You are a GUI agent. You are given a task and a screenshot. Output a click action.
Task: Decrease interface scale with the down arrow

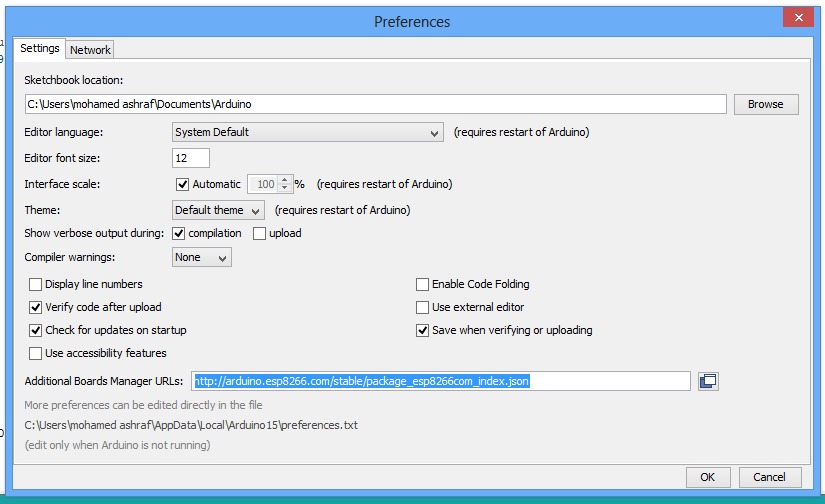tap(285, 188)
